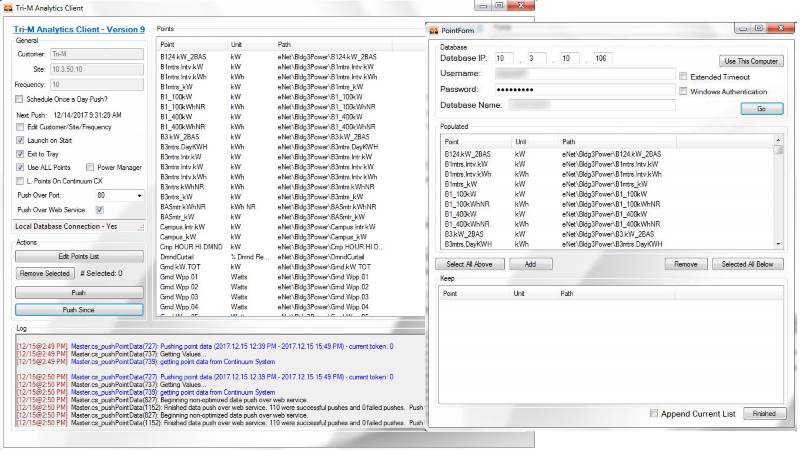The width and height of the screenshot is (800, 450).
Task: Click Use This Computer button
Action: tap(751, 61)
